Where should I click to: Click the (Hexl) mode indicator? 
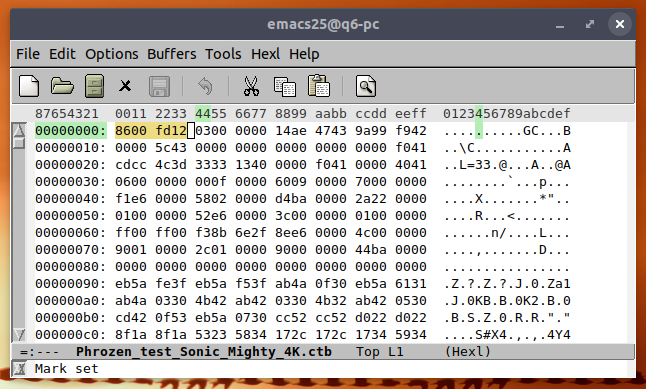(468, 352)
